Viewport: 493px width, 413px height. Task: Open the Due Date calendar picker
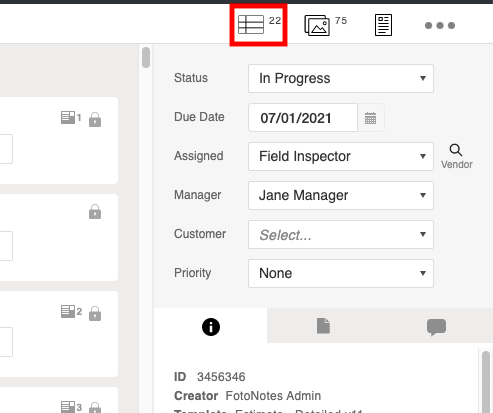[x=370, y=118]
